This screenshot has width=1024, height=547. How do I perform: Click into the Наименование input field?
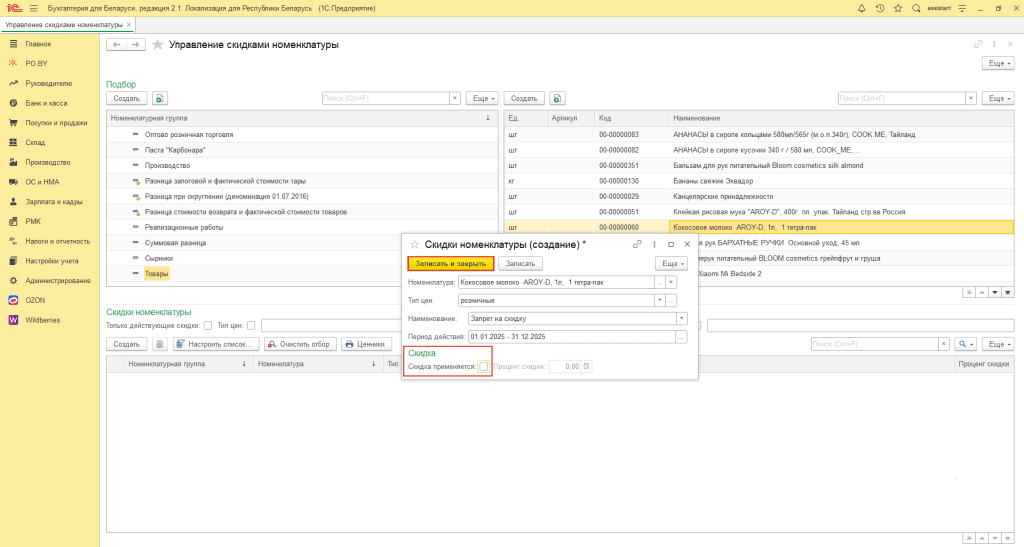click(572, 319)
